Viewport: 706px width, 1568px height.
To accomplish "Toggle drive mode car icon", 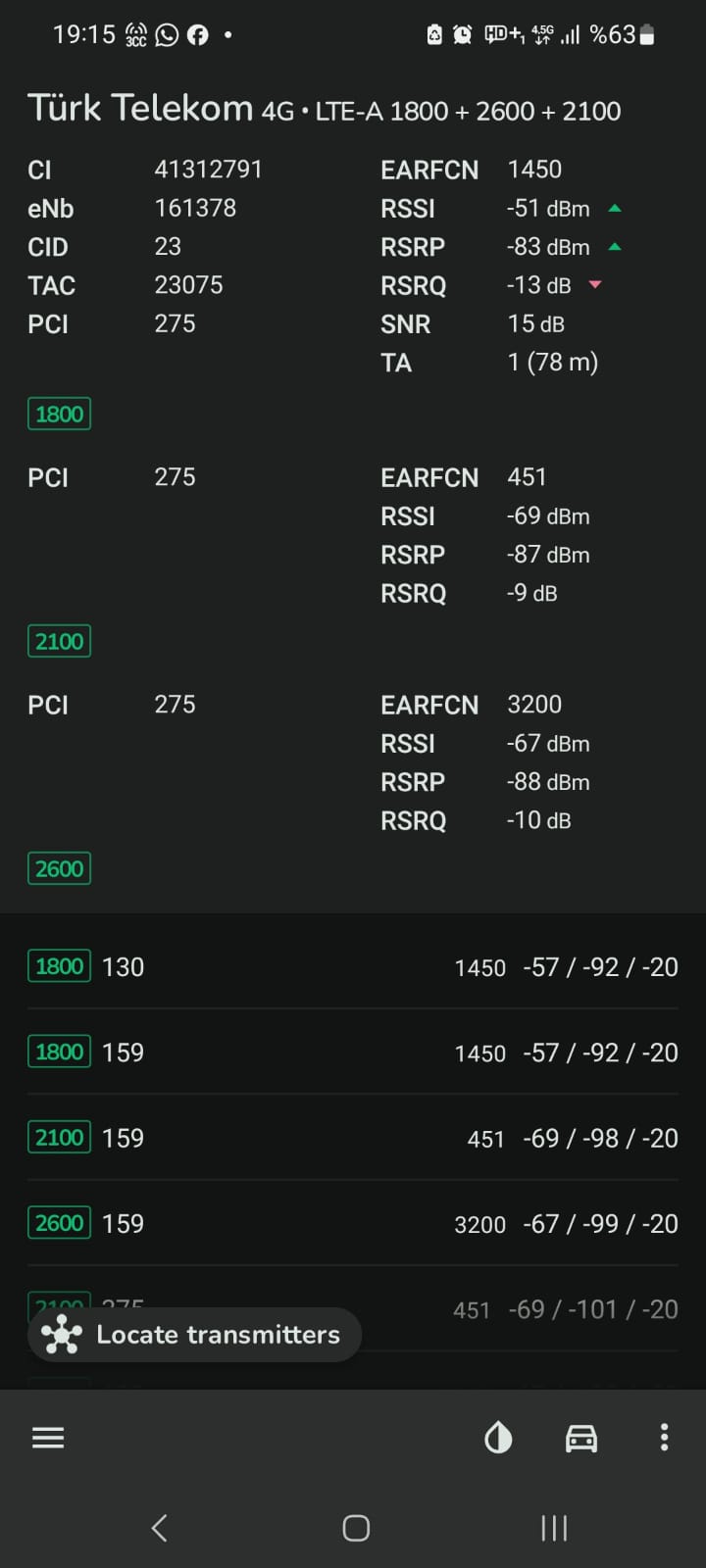I will pos(581,1438).
